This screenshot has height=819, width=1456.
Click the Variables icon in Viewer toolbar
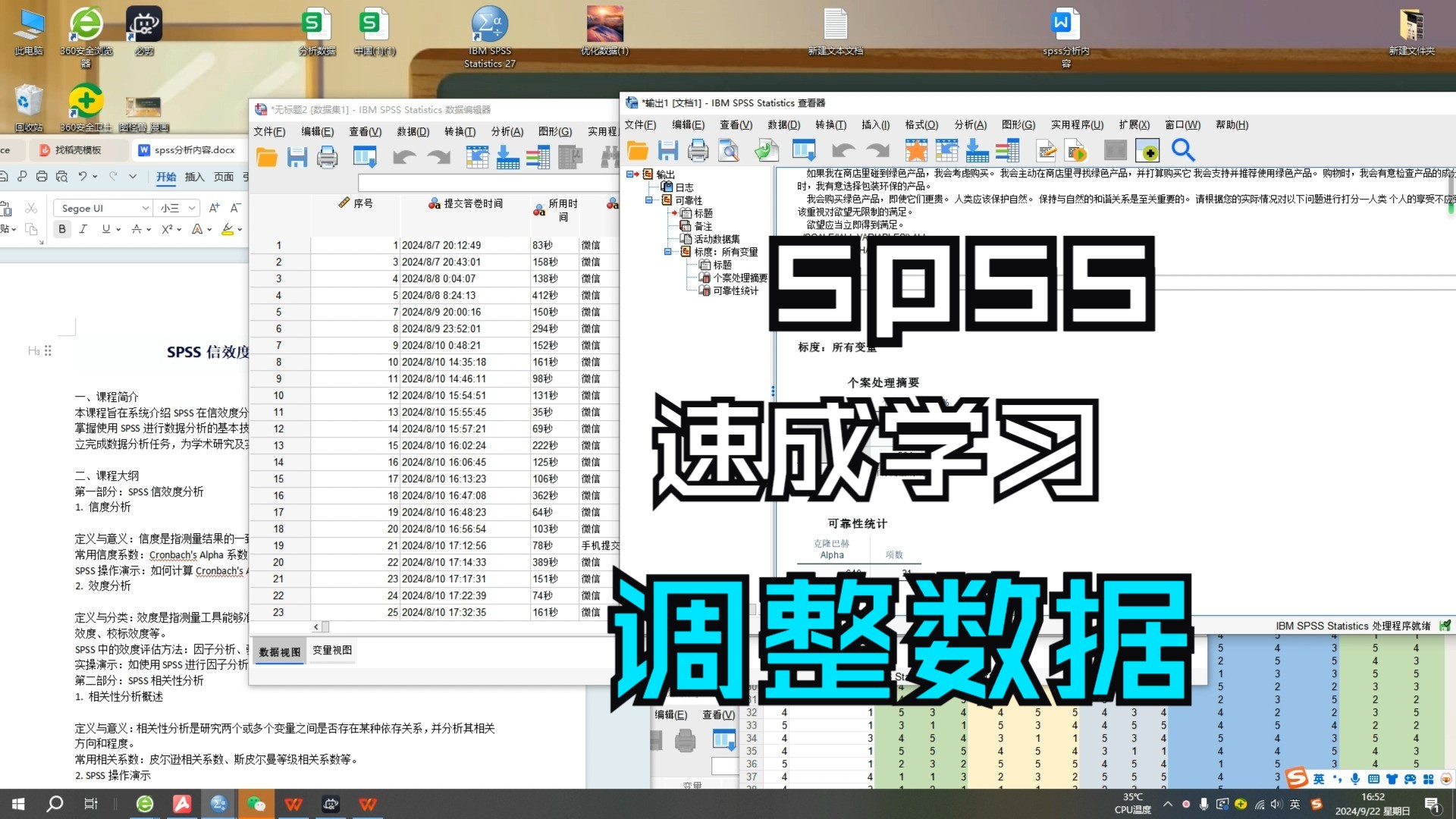(1007, 151)
